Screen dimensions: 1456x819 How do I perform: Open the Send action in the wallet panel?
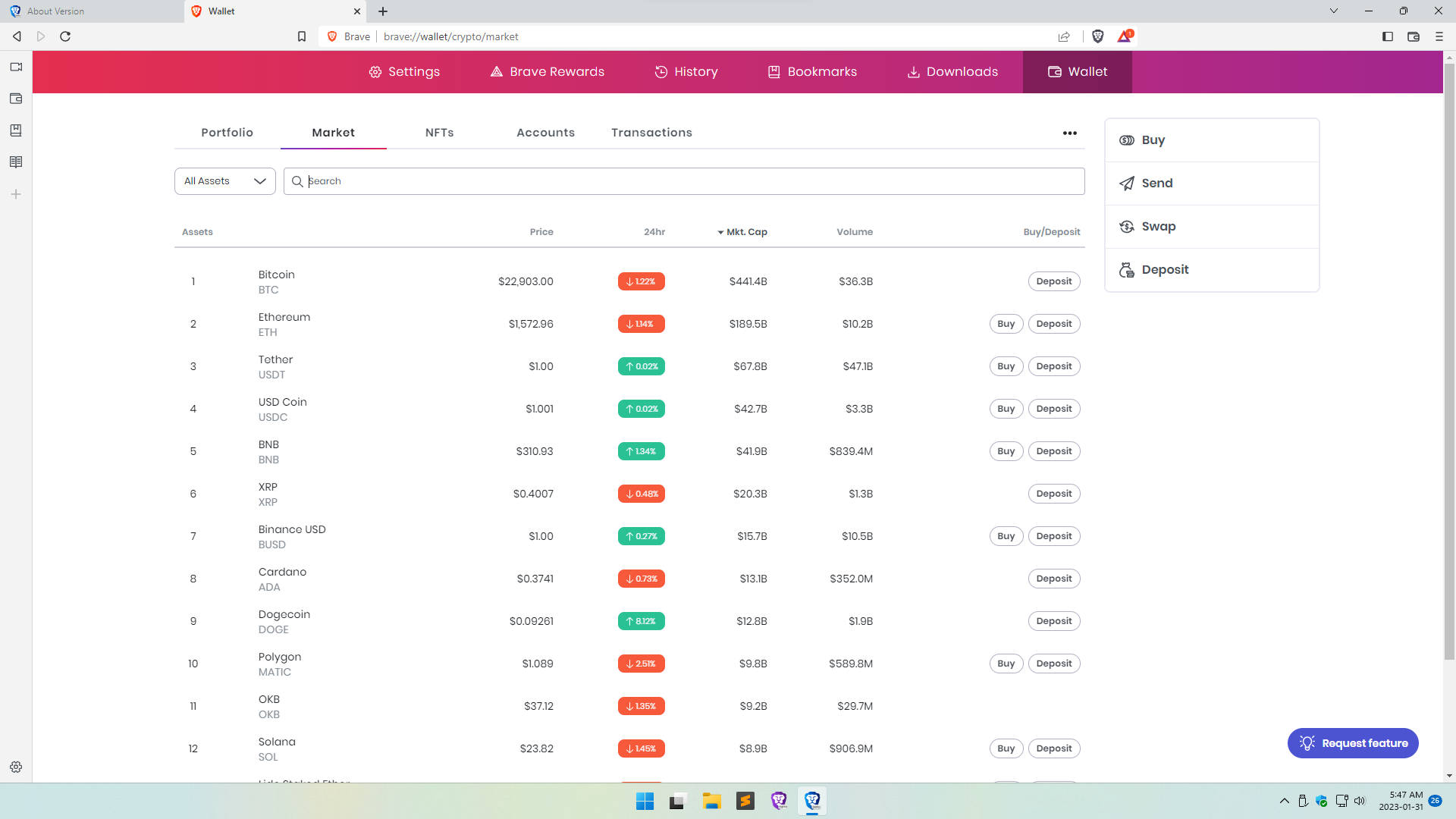1156,183
